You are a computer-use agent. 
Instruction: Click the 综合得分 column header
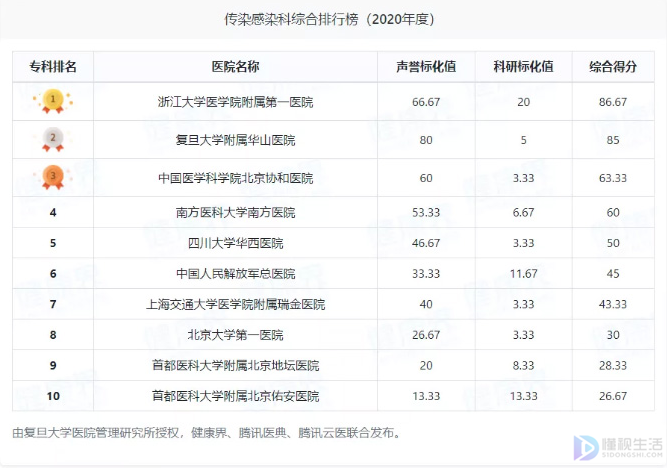pyautogui.click(x=613, y=66)
